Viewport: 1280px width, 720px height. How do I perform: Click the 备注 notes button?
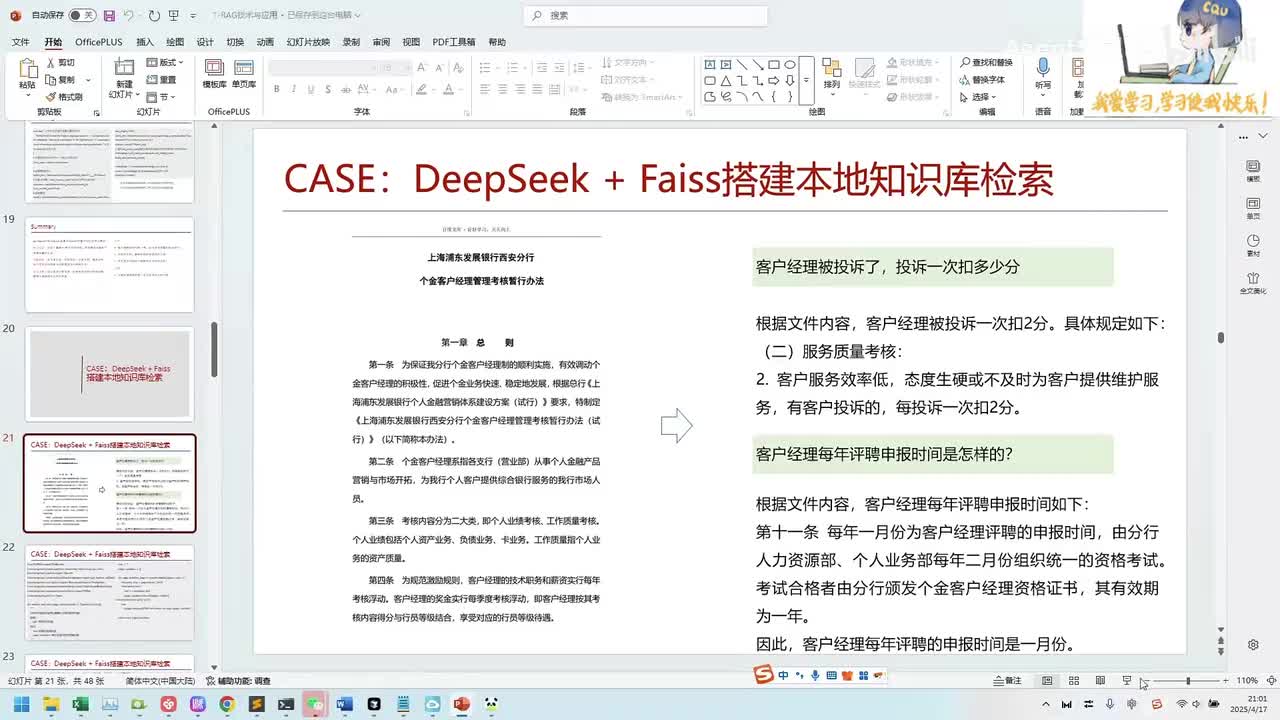[1008, 680]
